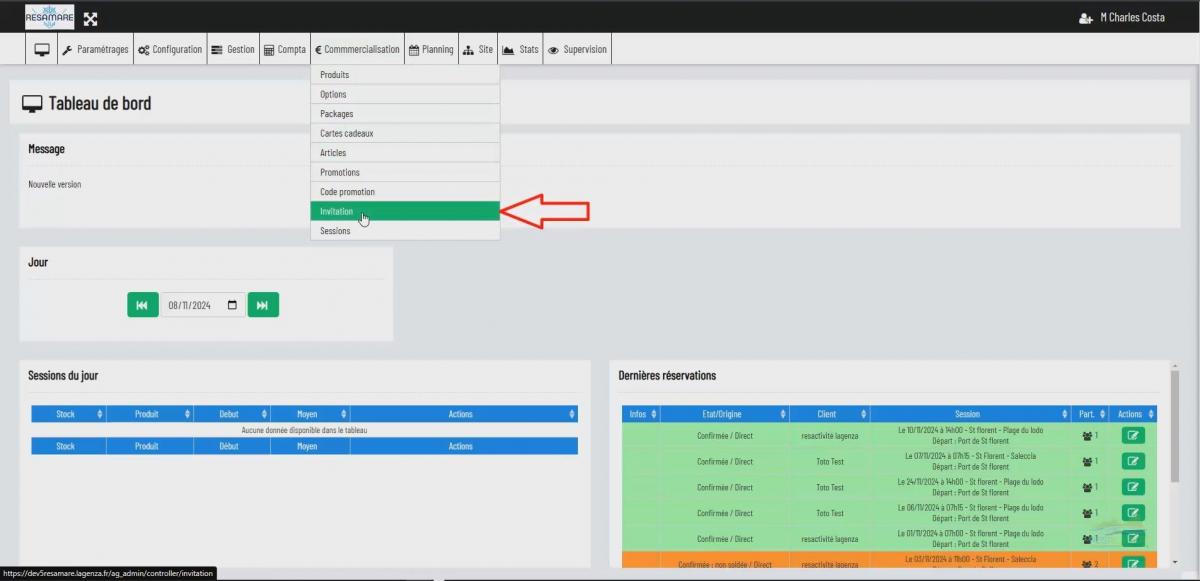Open calendar picker in the date field

click(233, 305)
